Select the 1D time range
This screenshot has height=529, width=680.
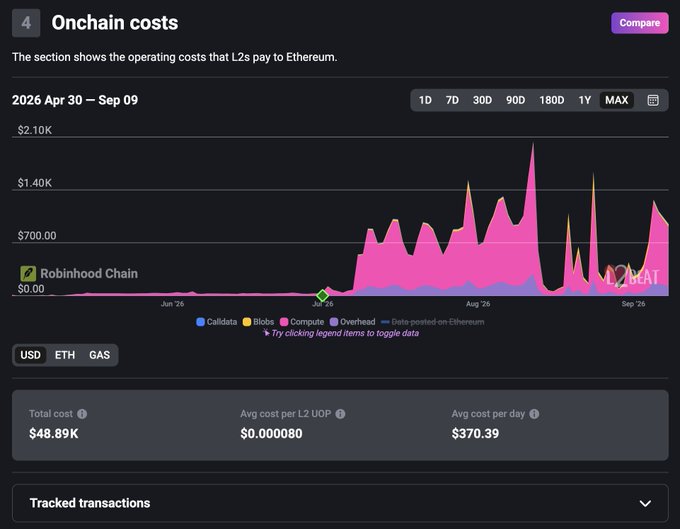point(425,100)
